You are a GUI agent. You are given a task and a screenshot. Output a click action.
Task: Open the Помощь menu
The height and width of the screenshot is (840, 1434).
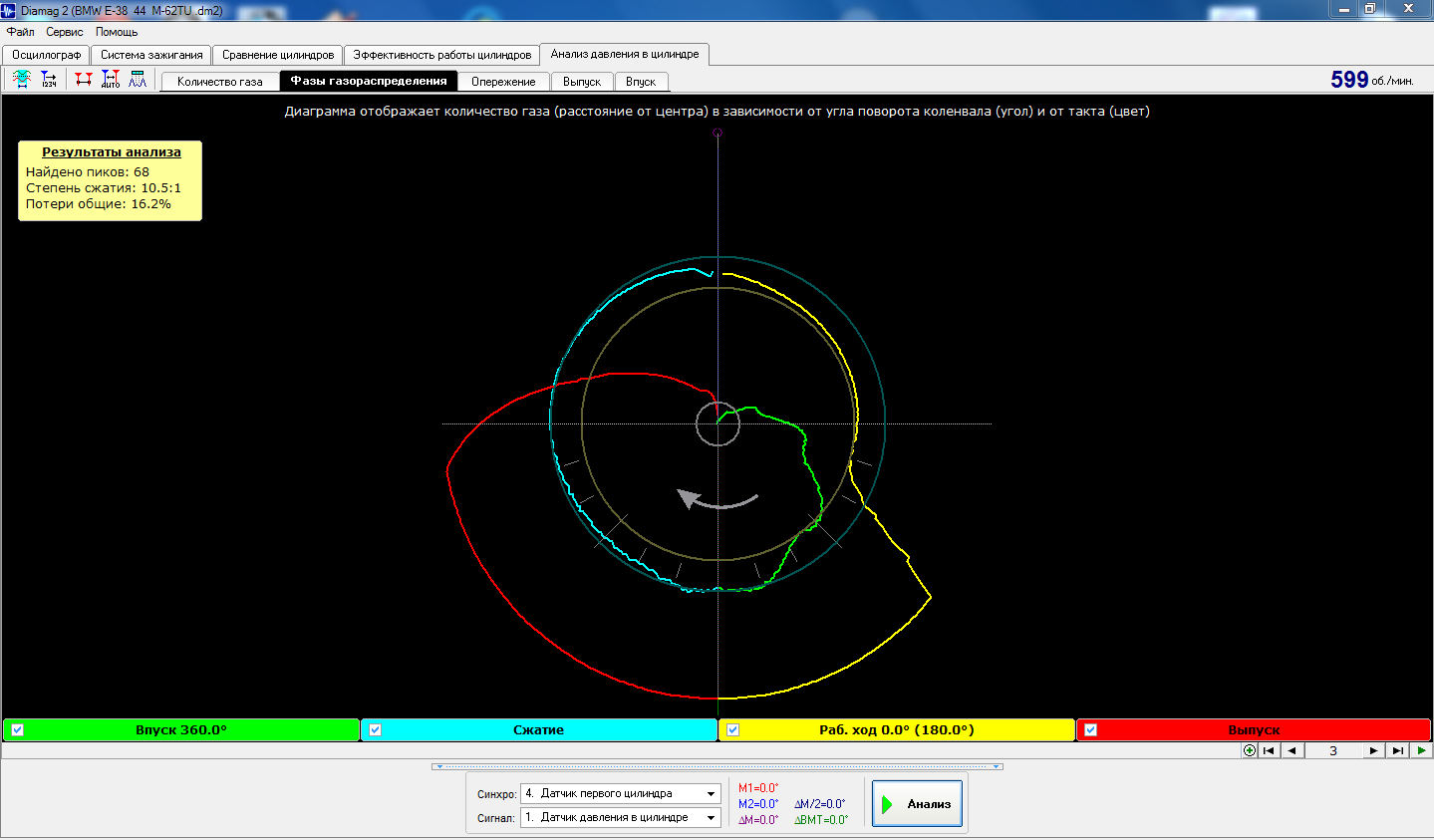pyautogui.click(x=117, y=32)
